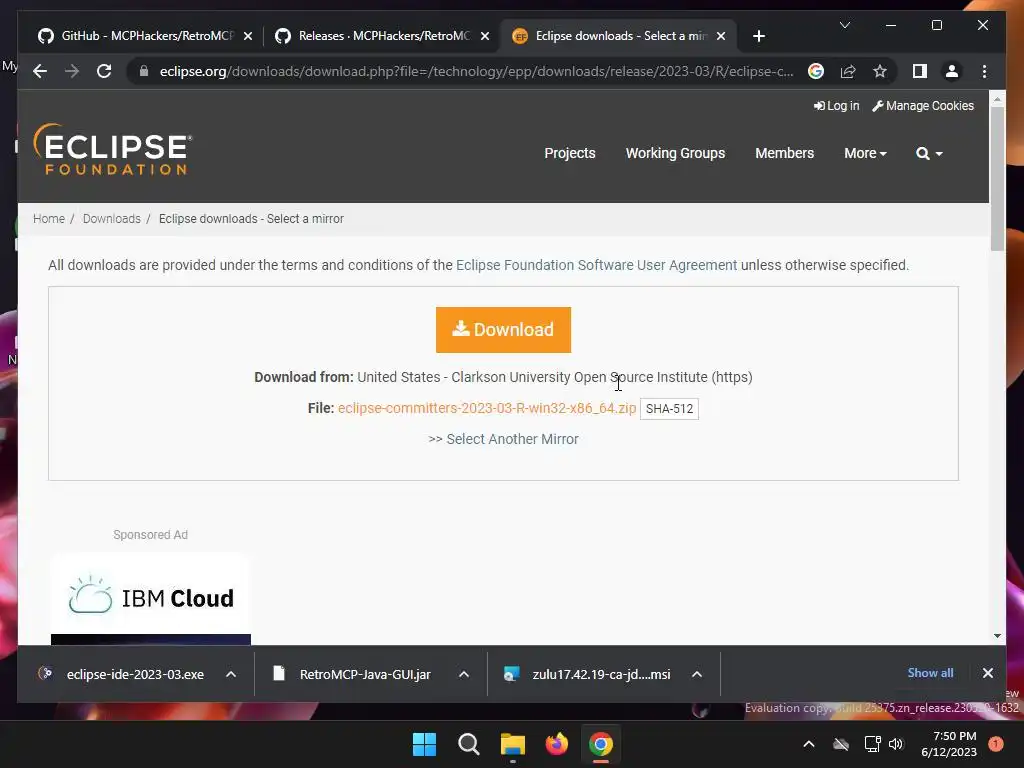
Task: Click the OneDrive cloud tray icon
Action: click(x=841, y=744)
